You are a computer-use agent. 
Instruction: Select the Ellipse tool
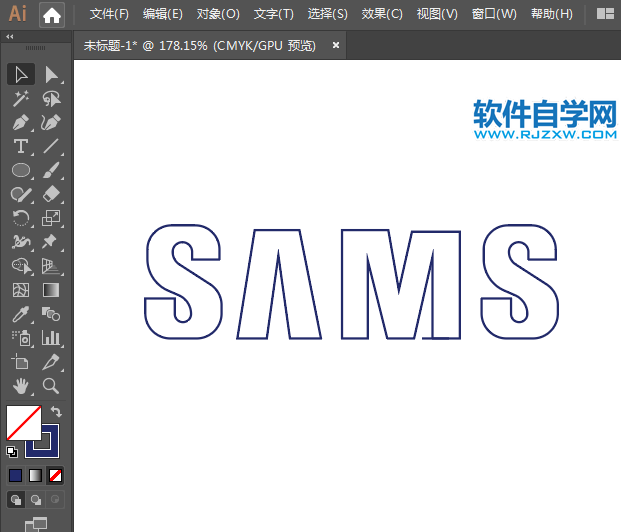tap(21, 170)
